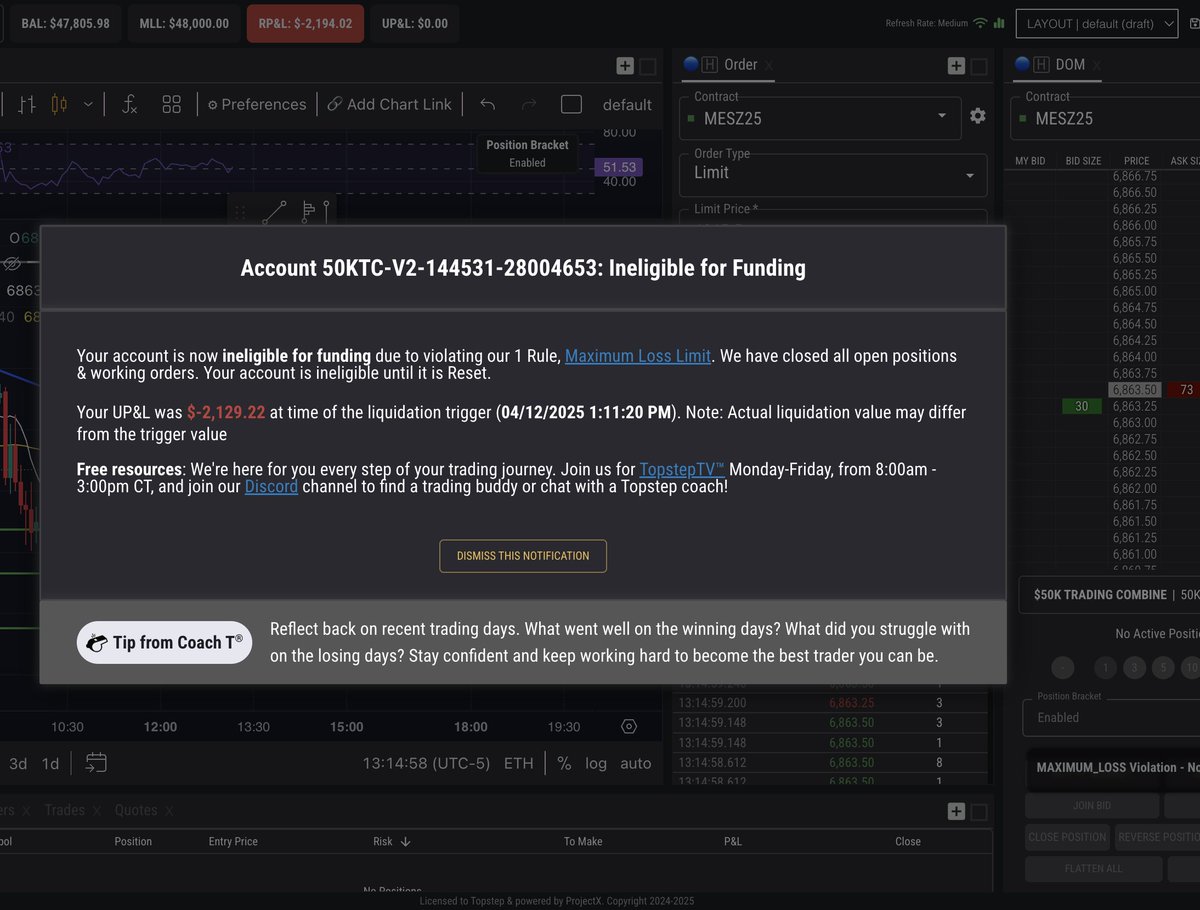
Task: Add a panel from the Order panel plus icon
Action: (x=956, y=66)
